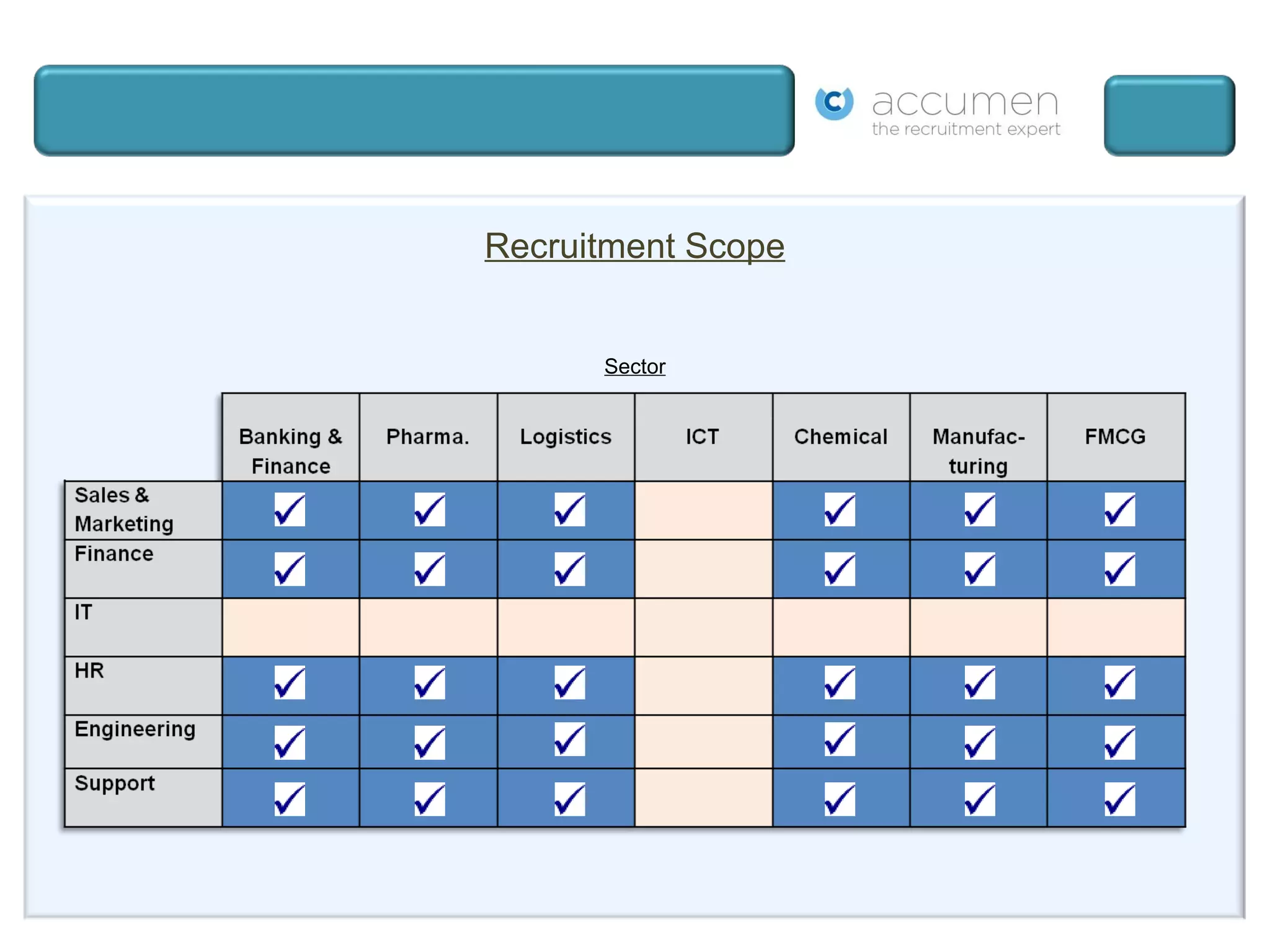Click Support checkmark under FMCG

coord(1120,799)
